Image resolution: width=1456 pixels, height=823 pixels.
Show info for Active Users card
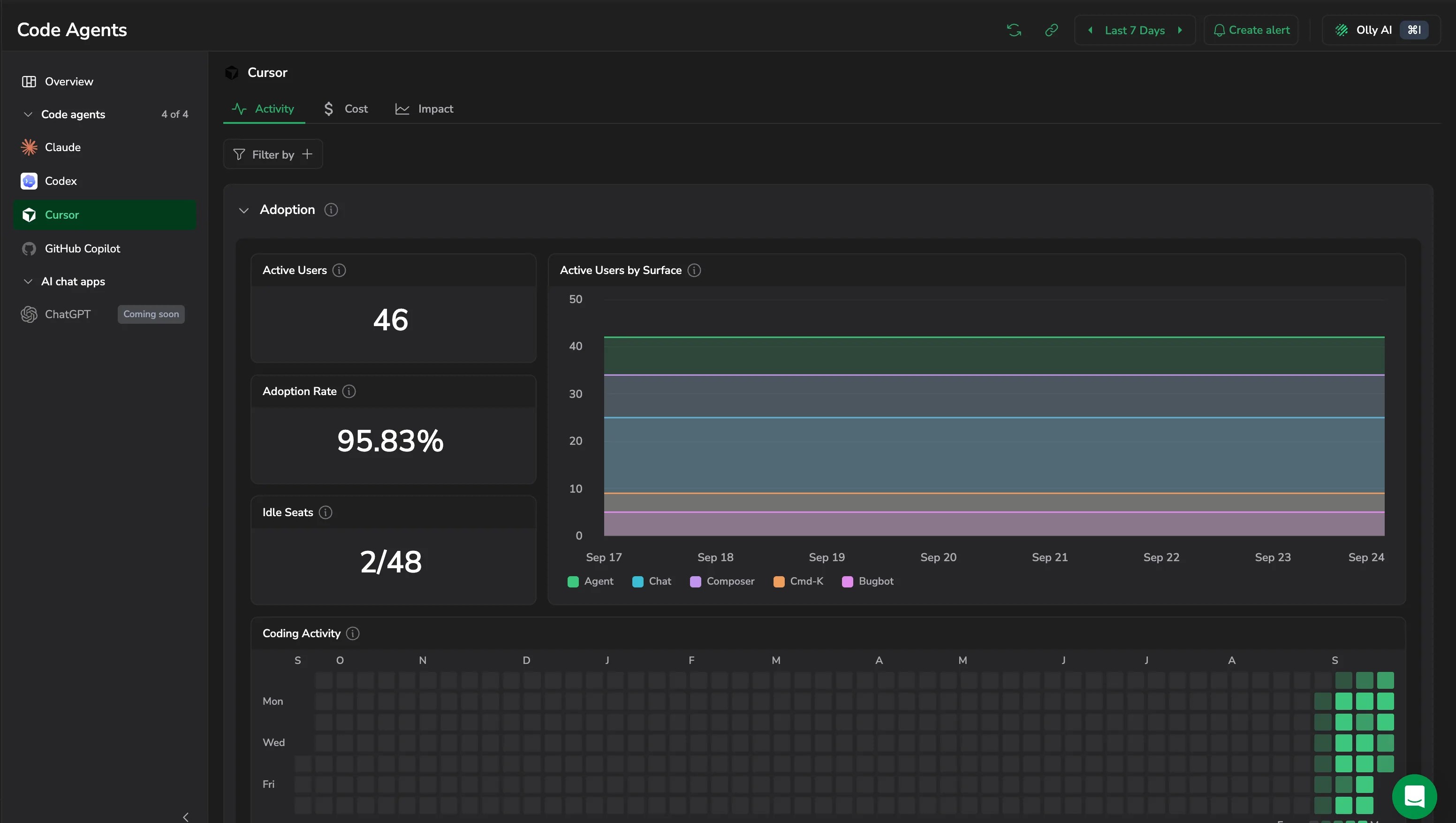(339, 270)
